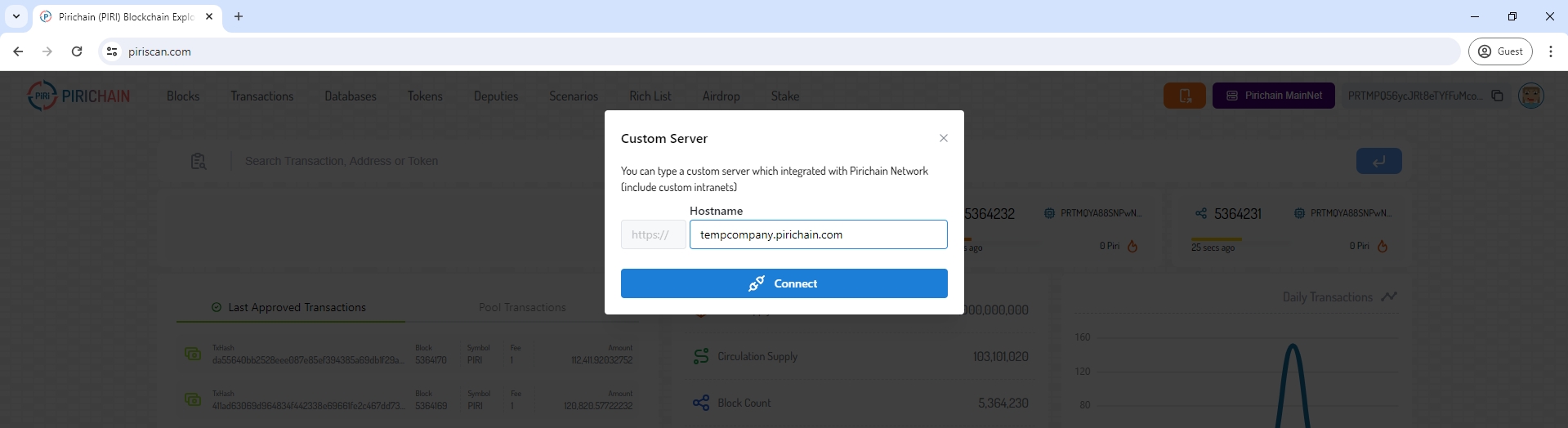Open the Blocks menu item
Screen dimensions: 1568x428
tap(183, 96)
